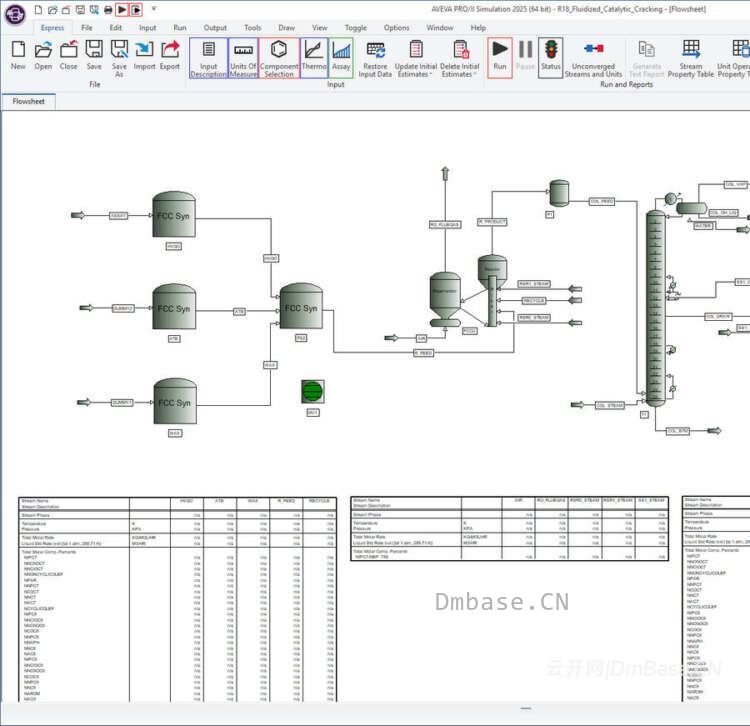Click the ATB stream label
Viewport: 750px width, 726px height.
(x=240, y=312)
